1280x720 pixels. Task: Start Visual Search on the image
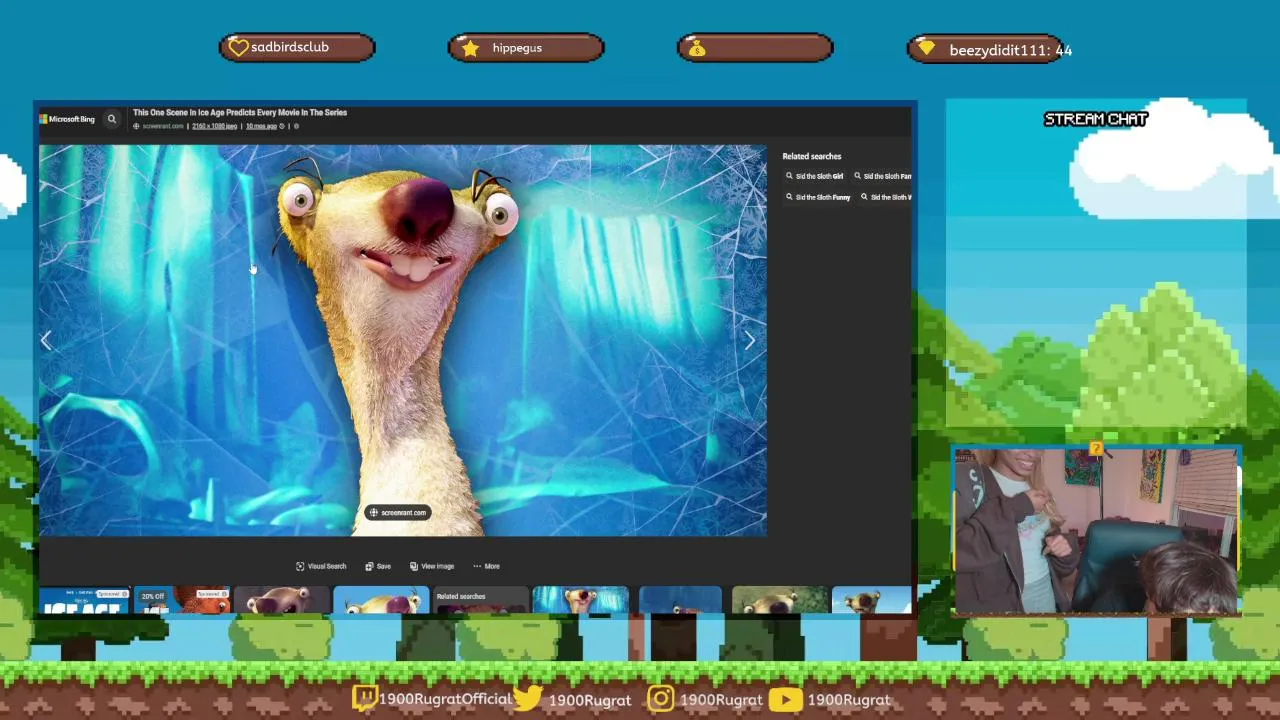coord(321,566)
